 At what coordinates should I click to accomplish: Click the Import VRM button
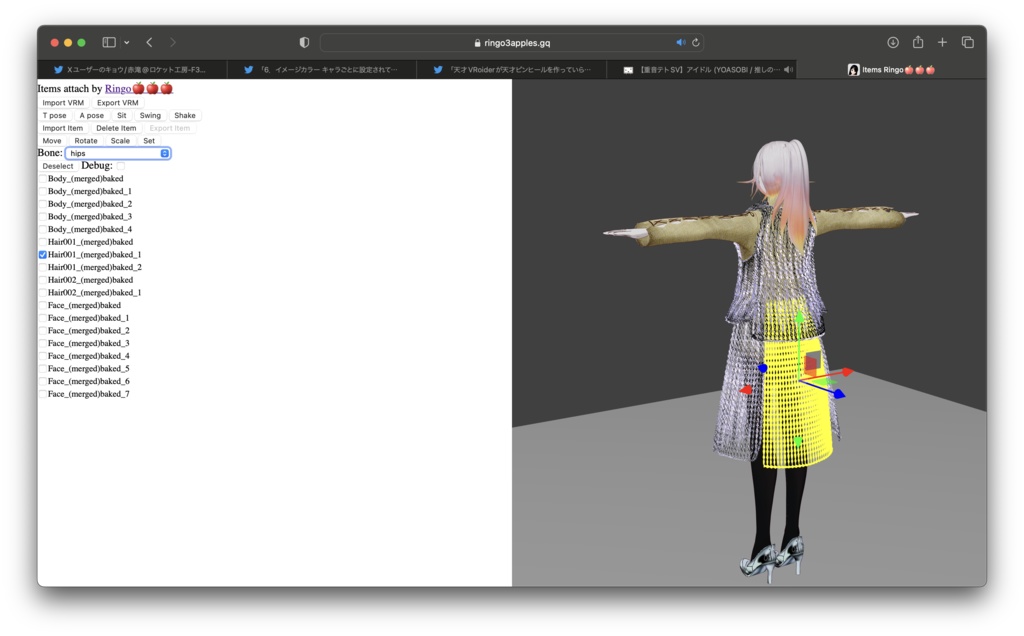click(x=63, y=103)
